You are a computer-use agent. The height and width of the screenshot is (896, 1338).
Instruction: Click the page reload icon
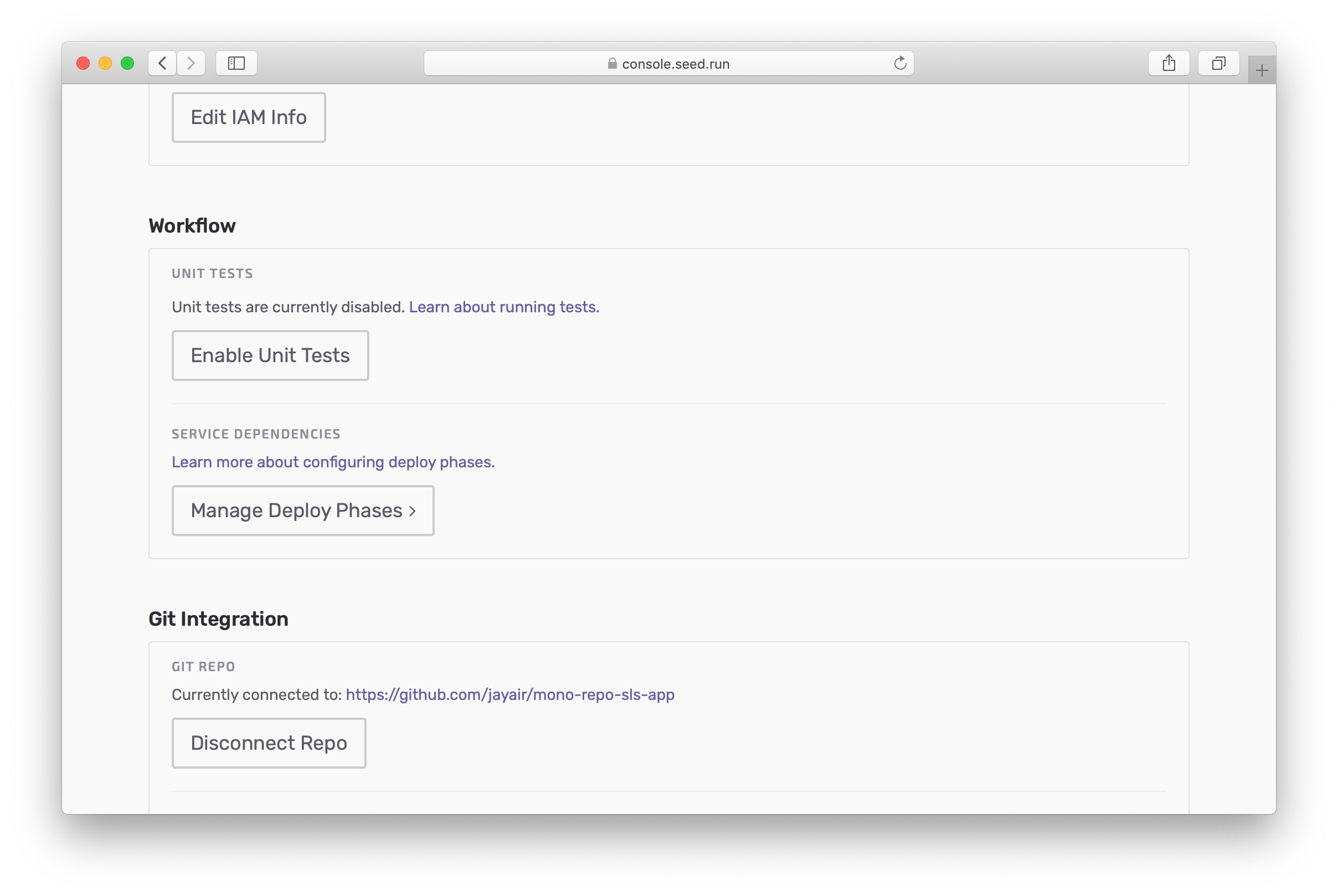tap(901, 62)
